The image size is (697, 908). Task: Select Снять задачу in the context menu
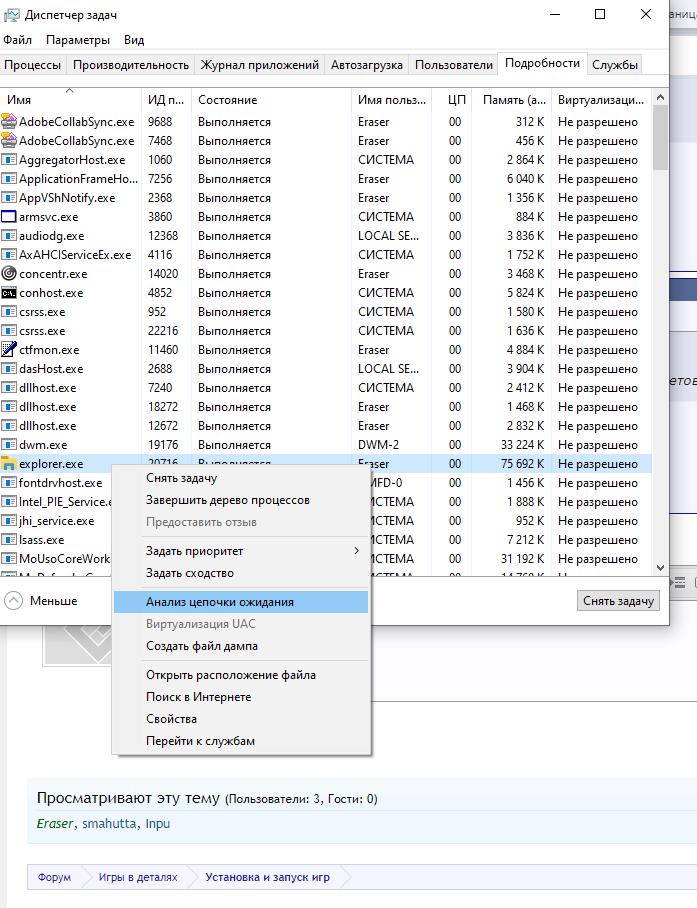tap(241, 478)
